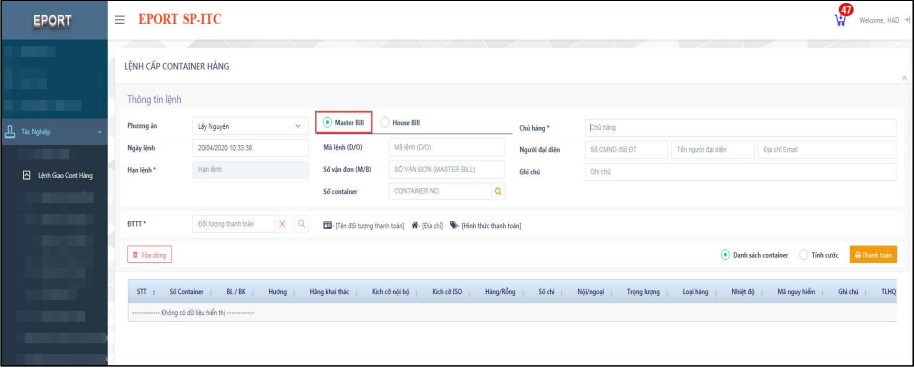Click the Địa chỉ Email field
Viewport: 915px width, 370px height.
click(827, 150)
